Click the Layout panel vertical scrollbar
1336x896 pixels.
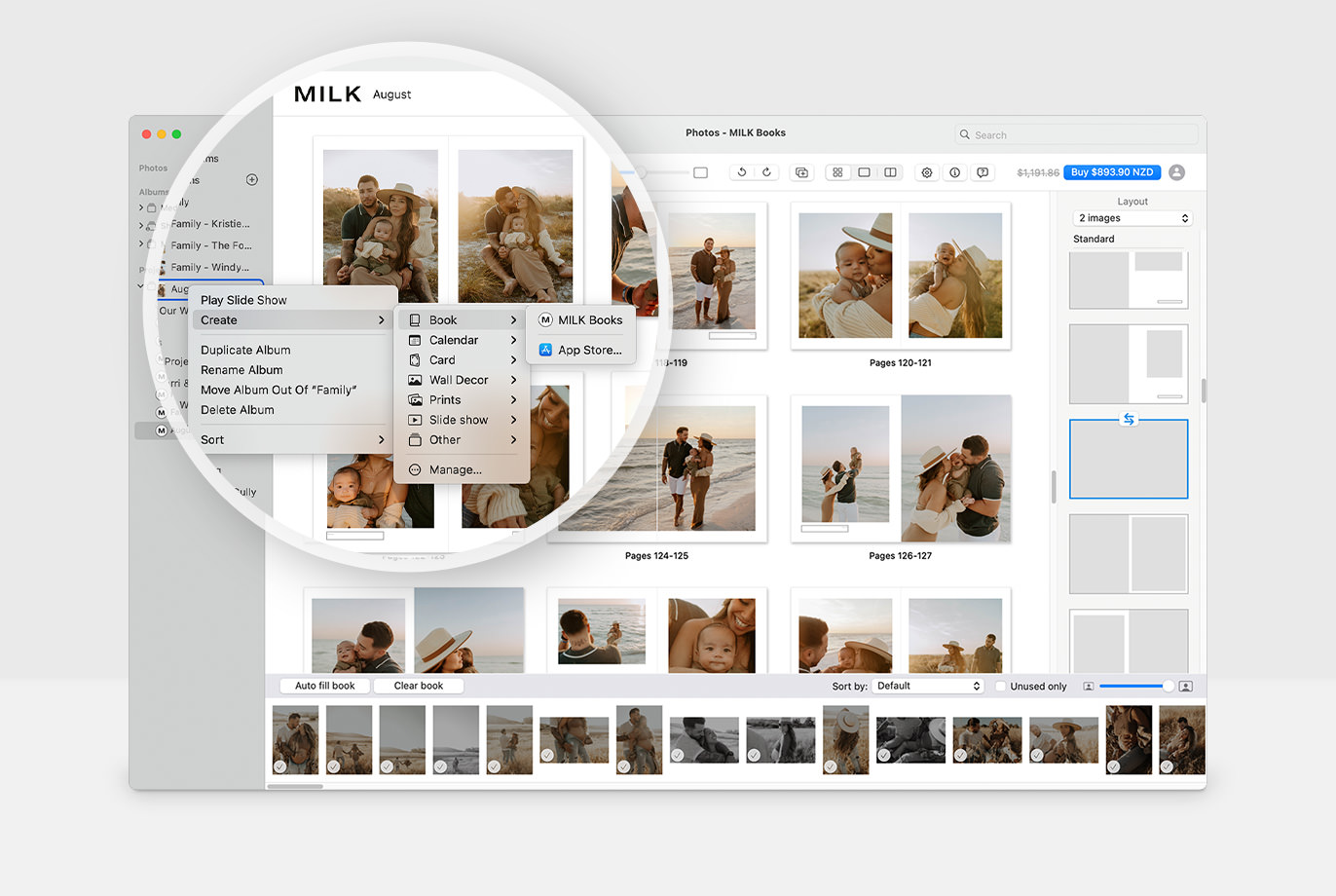click(1204, 391)
